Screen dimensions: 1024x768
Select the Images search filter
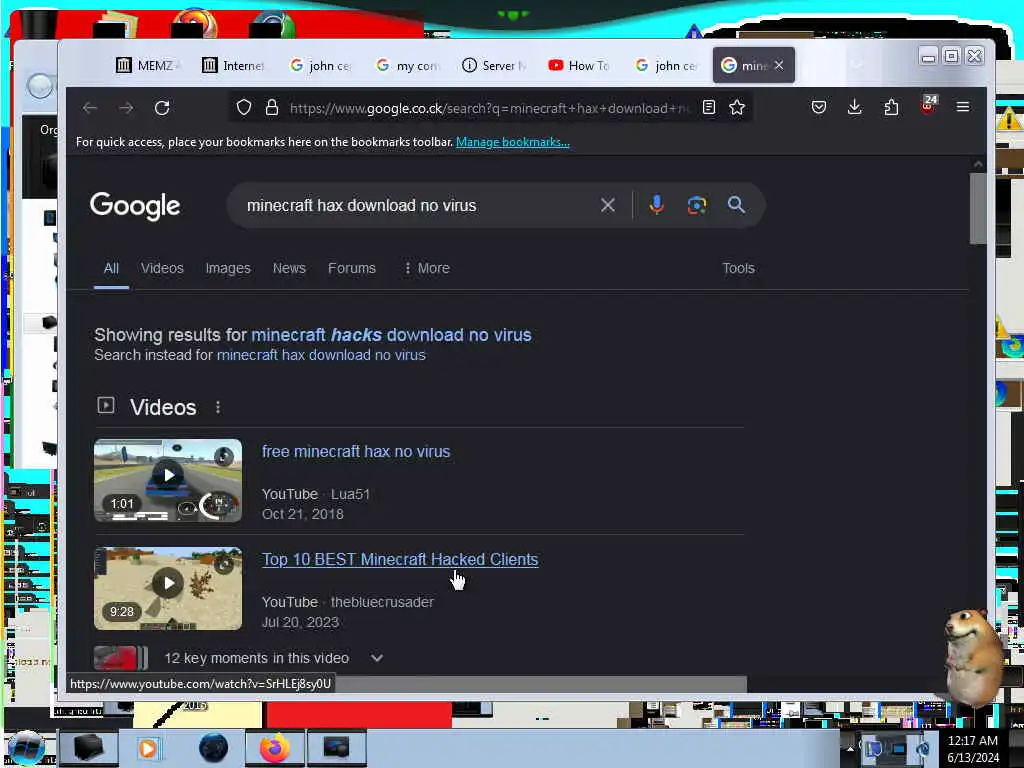point(228,268)
